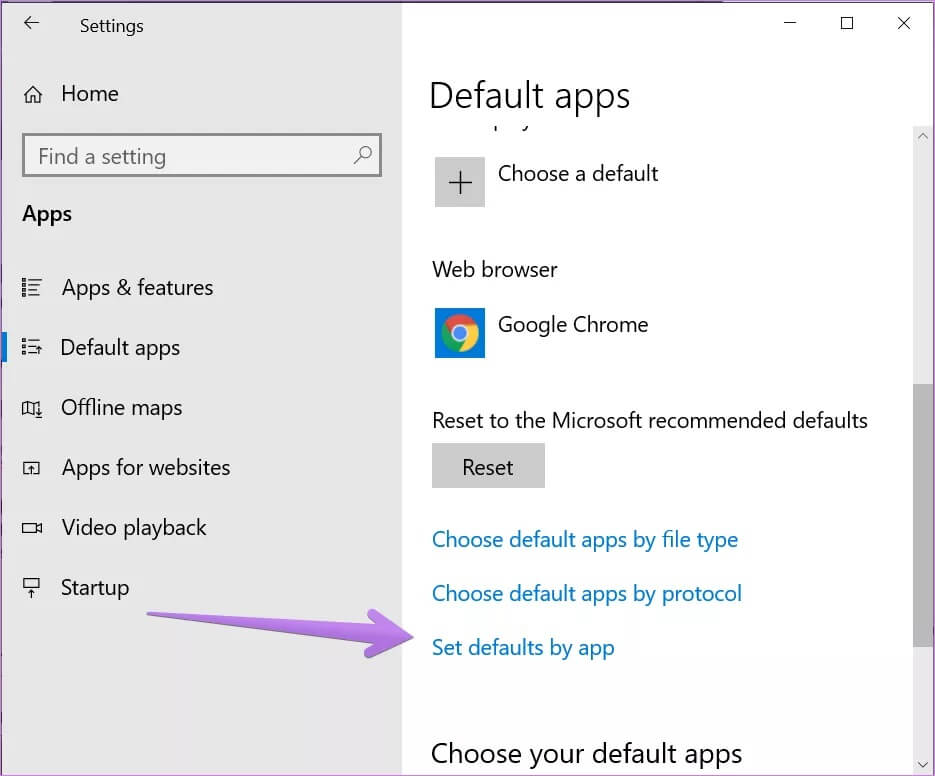
Task: Go back using the back arrow
Action: pyautogui.click(x=31, y=23)
